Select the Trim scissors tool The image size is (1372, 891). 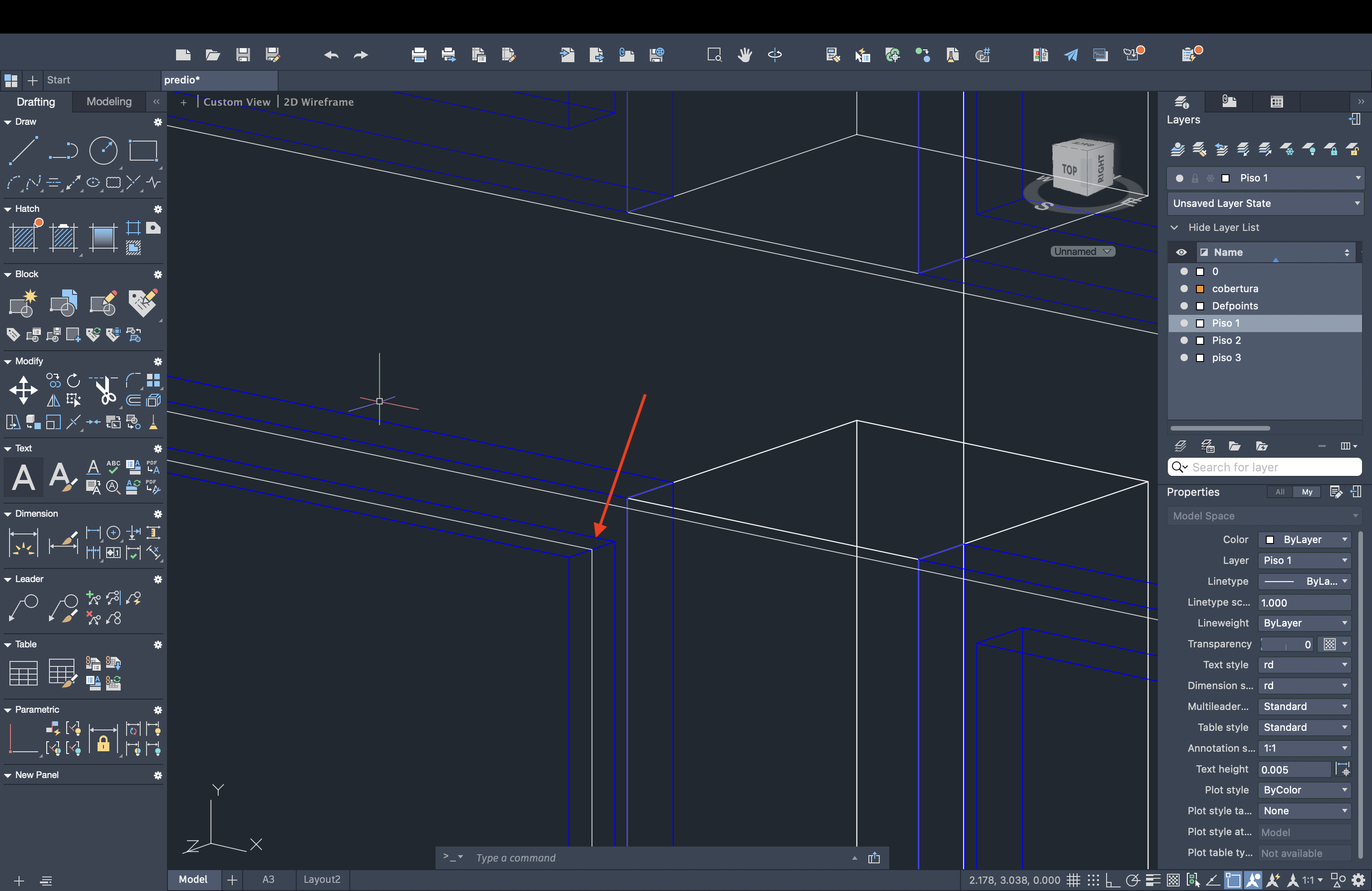105,390
